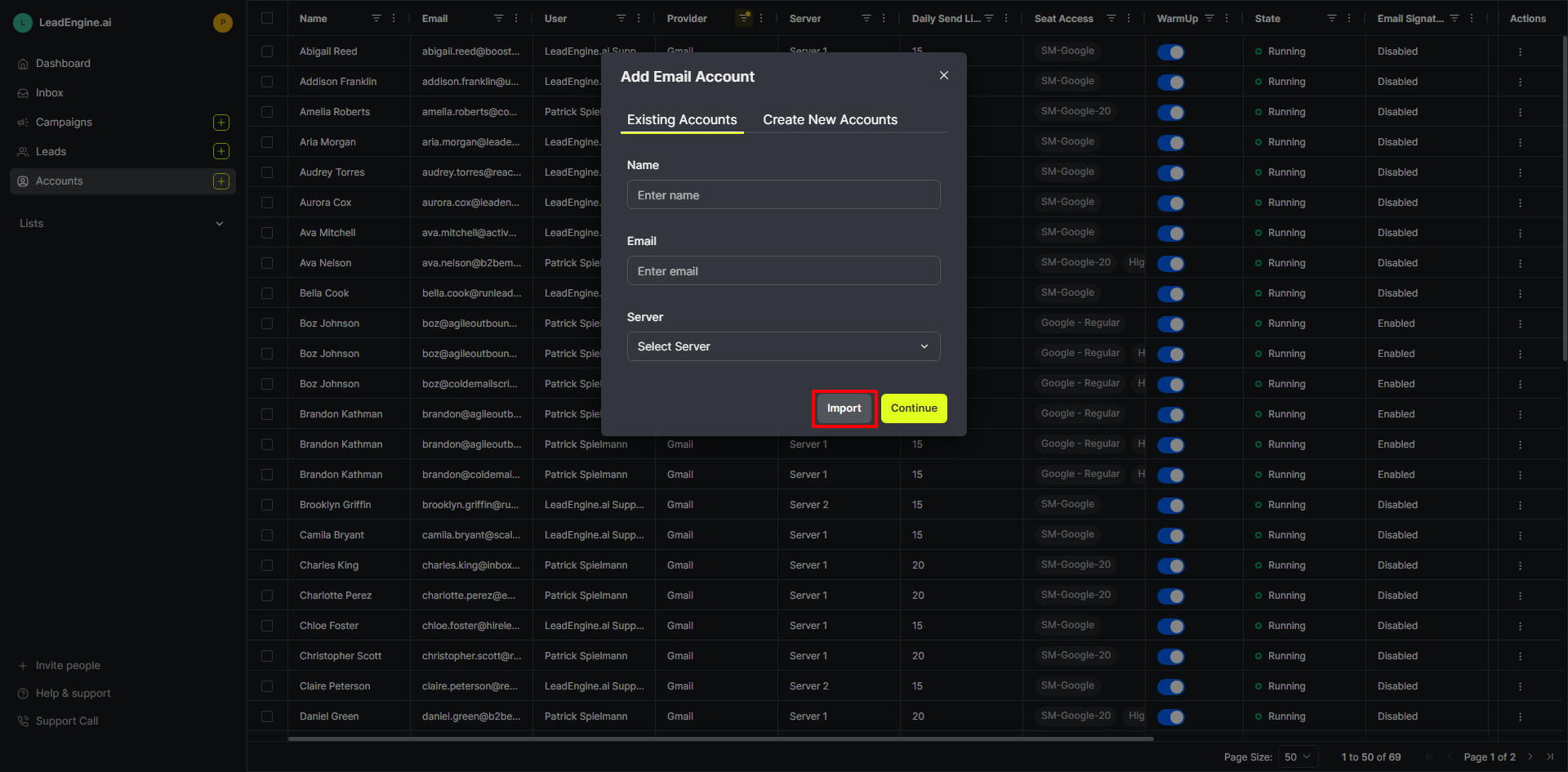Expand the Lists section chevron
The image size is (1568, 772).
(x=219, y=224)
